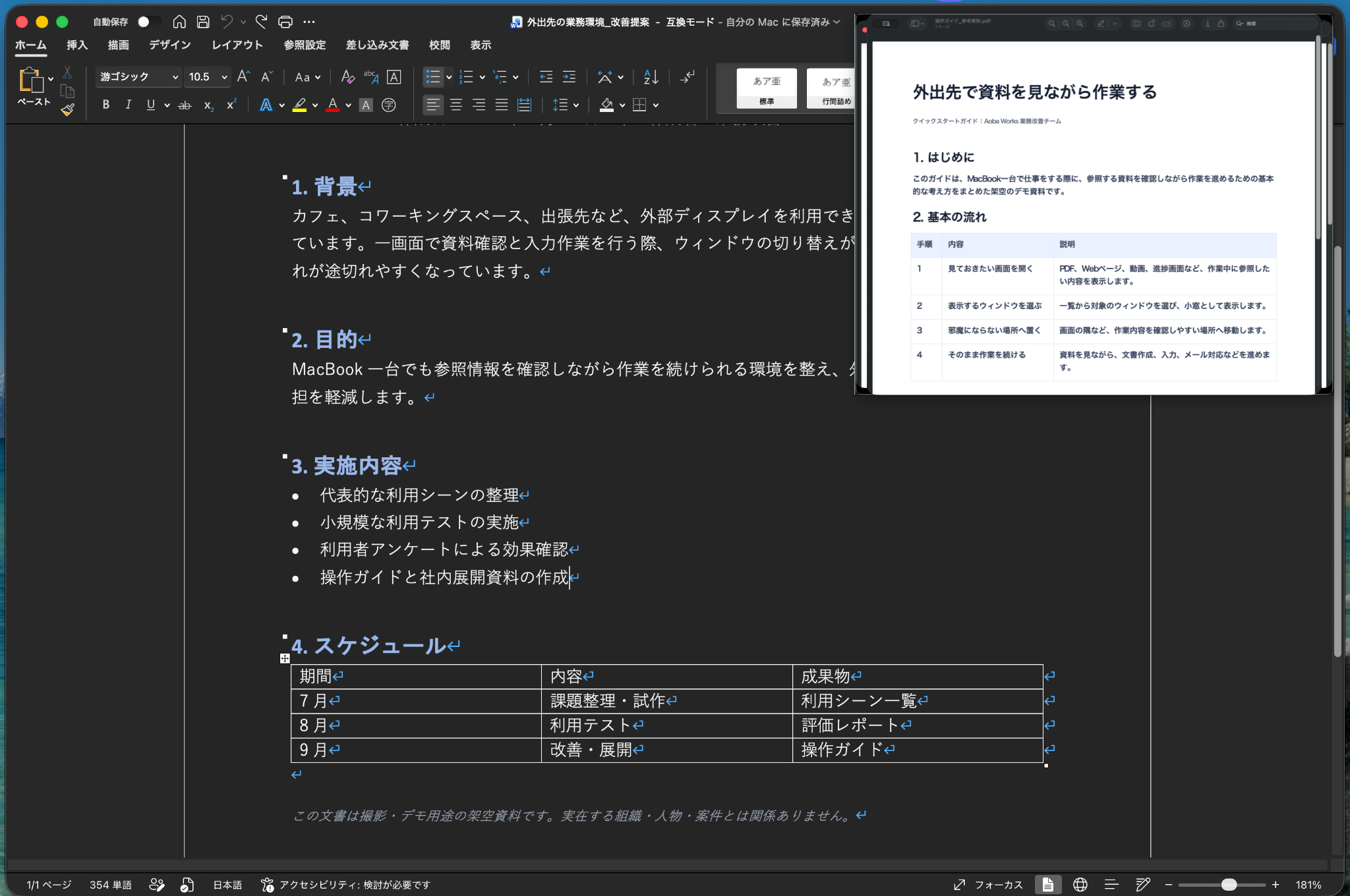The image size is (1350, 896).
Task: Apply strikethrough formatting
Action: pos(185,105)
